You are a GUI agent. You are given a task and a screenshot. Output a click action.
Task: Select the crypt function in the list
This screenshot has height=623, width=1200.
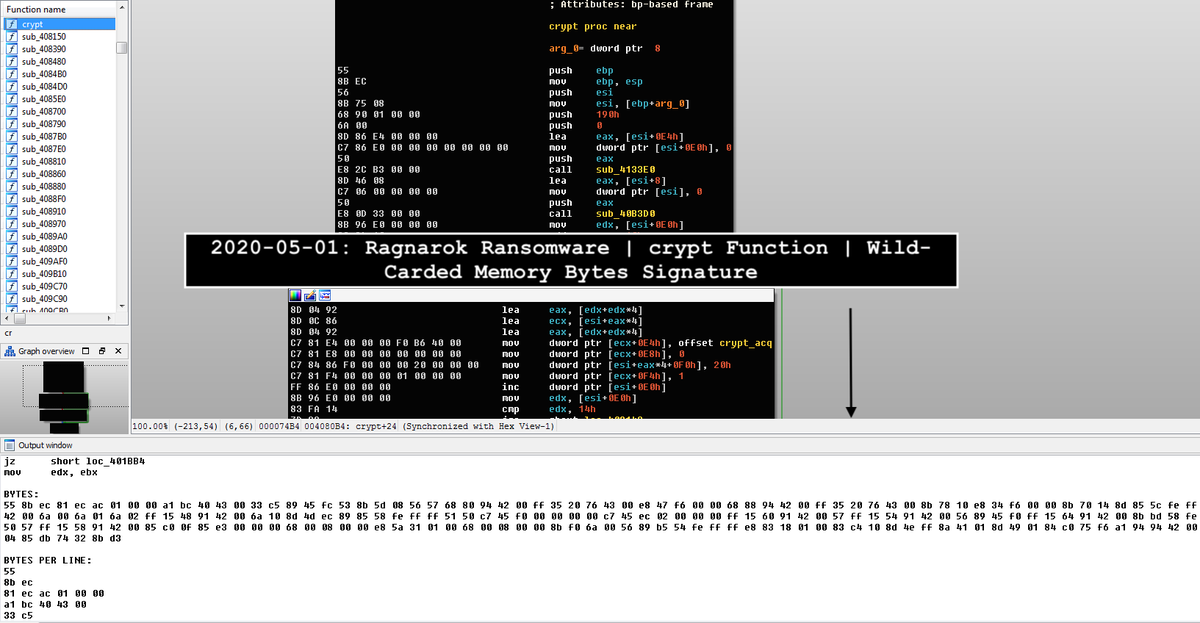point(60,23)
